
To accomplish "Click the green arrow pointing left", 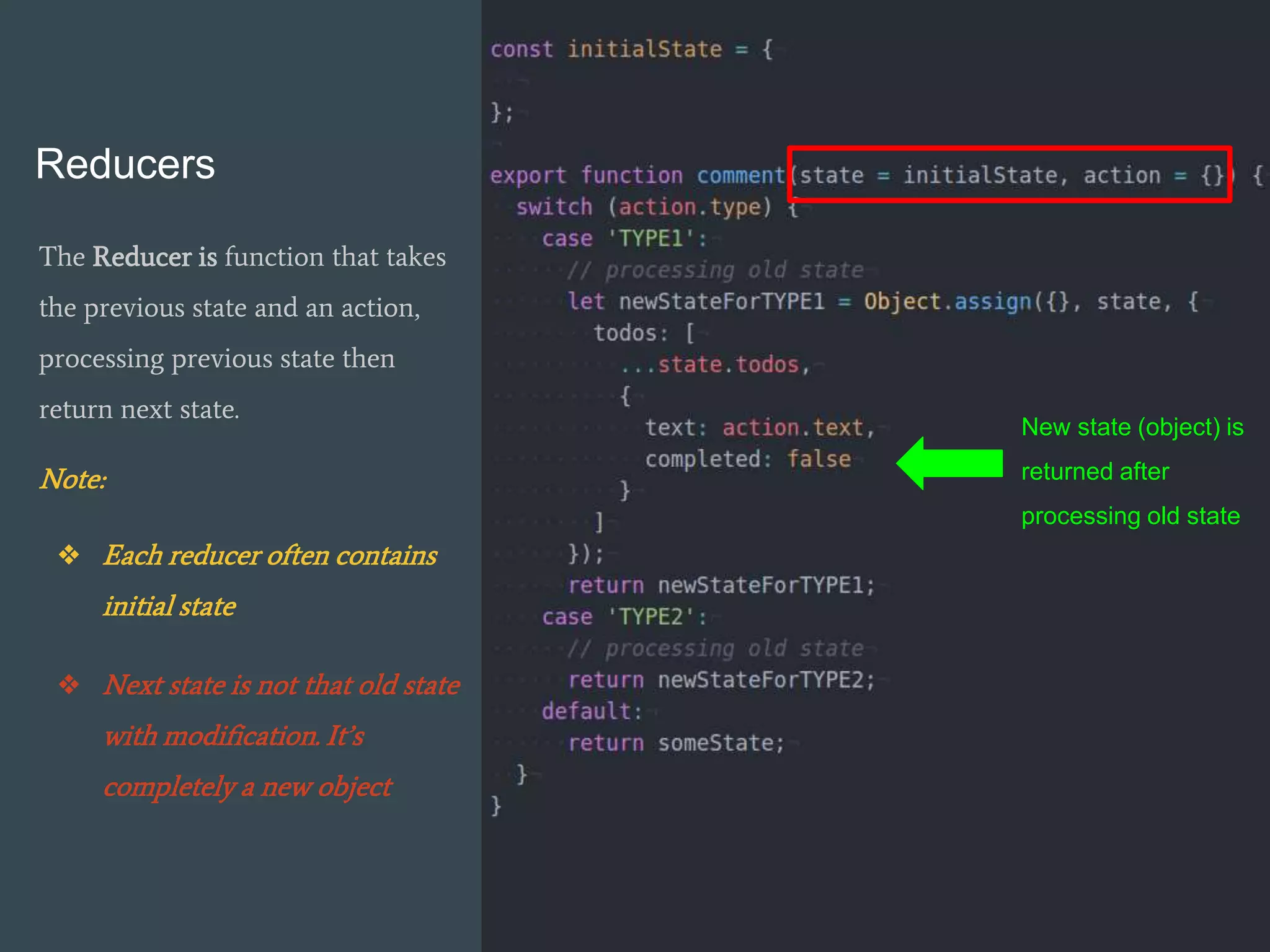I will [x=949, y=463].
